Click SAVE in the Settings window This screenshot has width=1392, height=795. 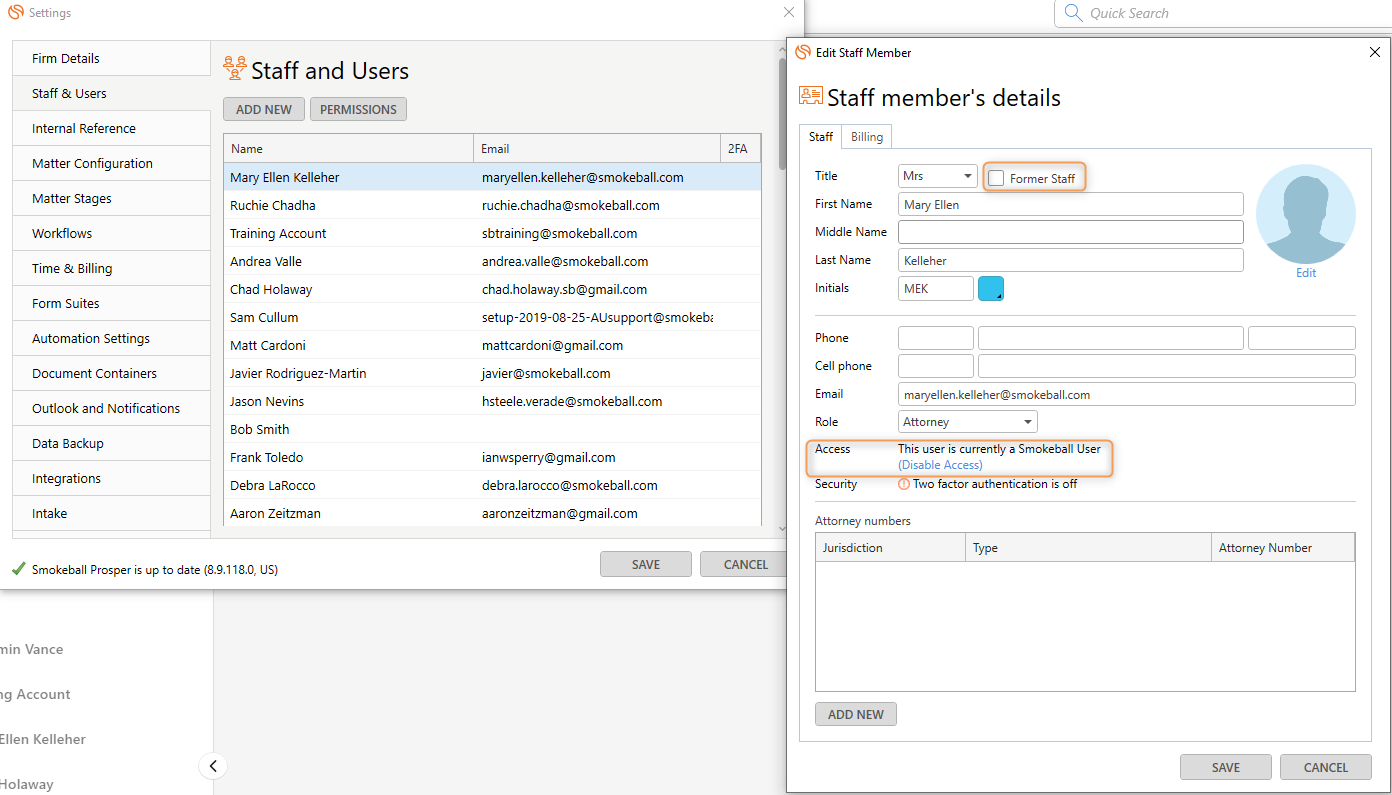(x=646, y=564)
